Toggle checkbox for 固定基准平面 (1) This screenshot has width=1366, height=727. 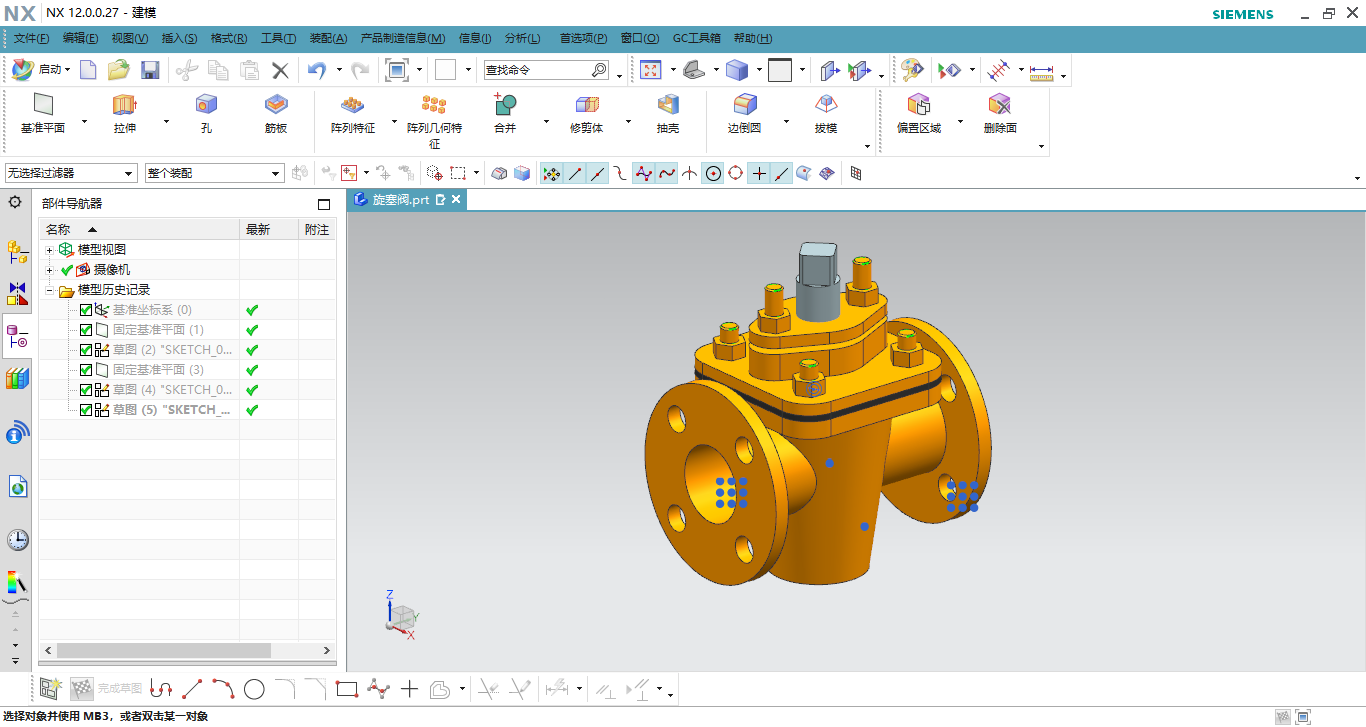coord(86,330)
